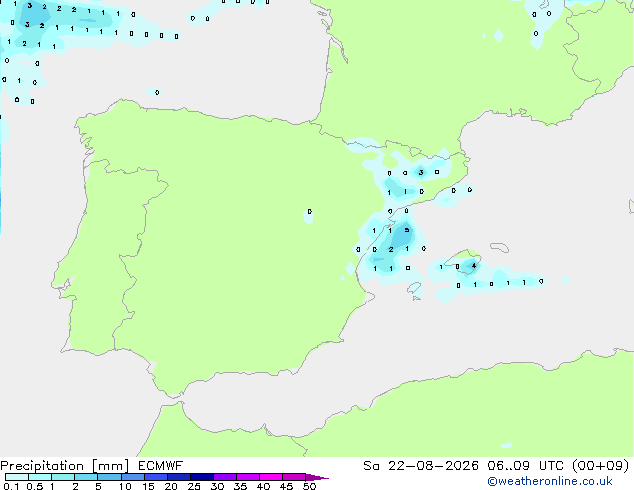Click the 'ECMWF' model label
634x490 pixels.
(161, 466)
